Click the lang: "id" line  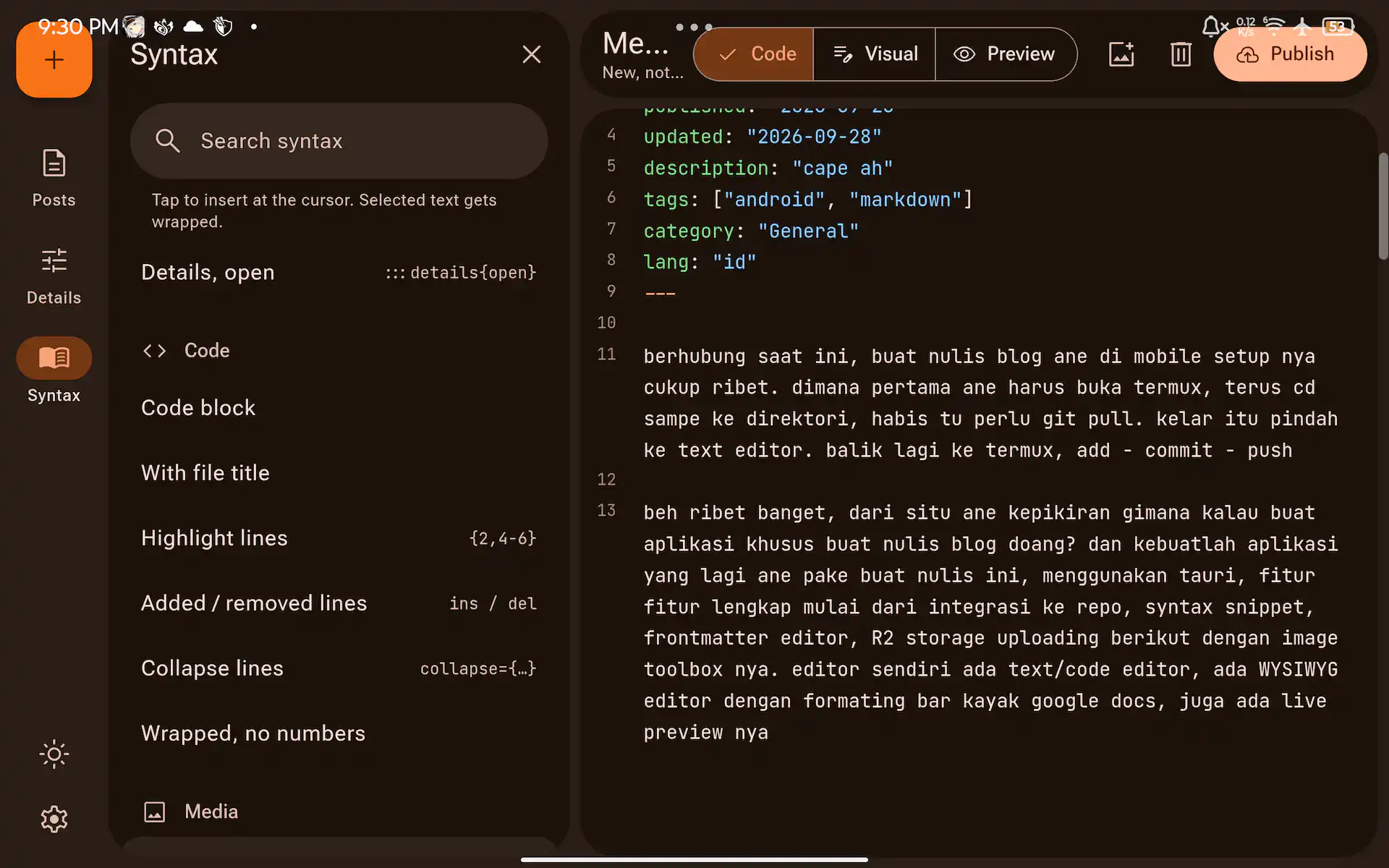tap(700, 263)
